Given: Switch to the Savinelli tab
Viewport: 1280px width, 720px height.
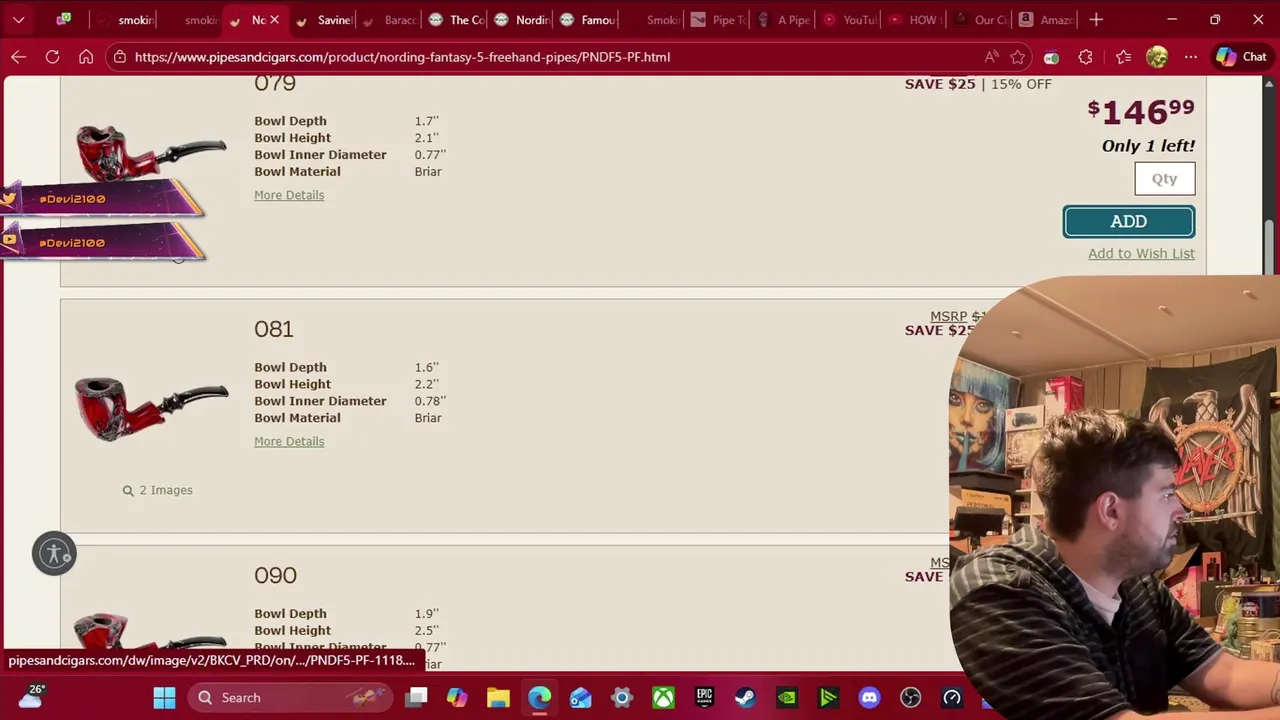Looking at the screenshot, I should tap(324, 19).
